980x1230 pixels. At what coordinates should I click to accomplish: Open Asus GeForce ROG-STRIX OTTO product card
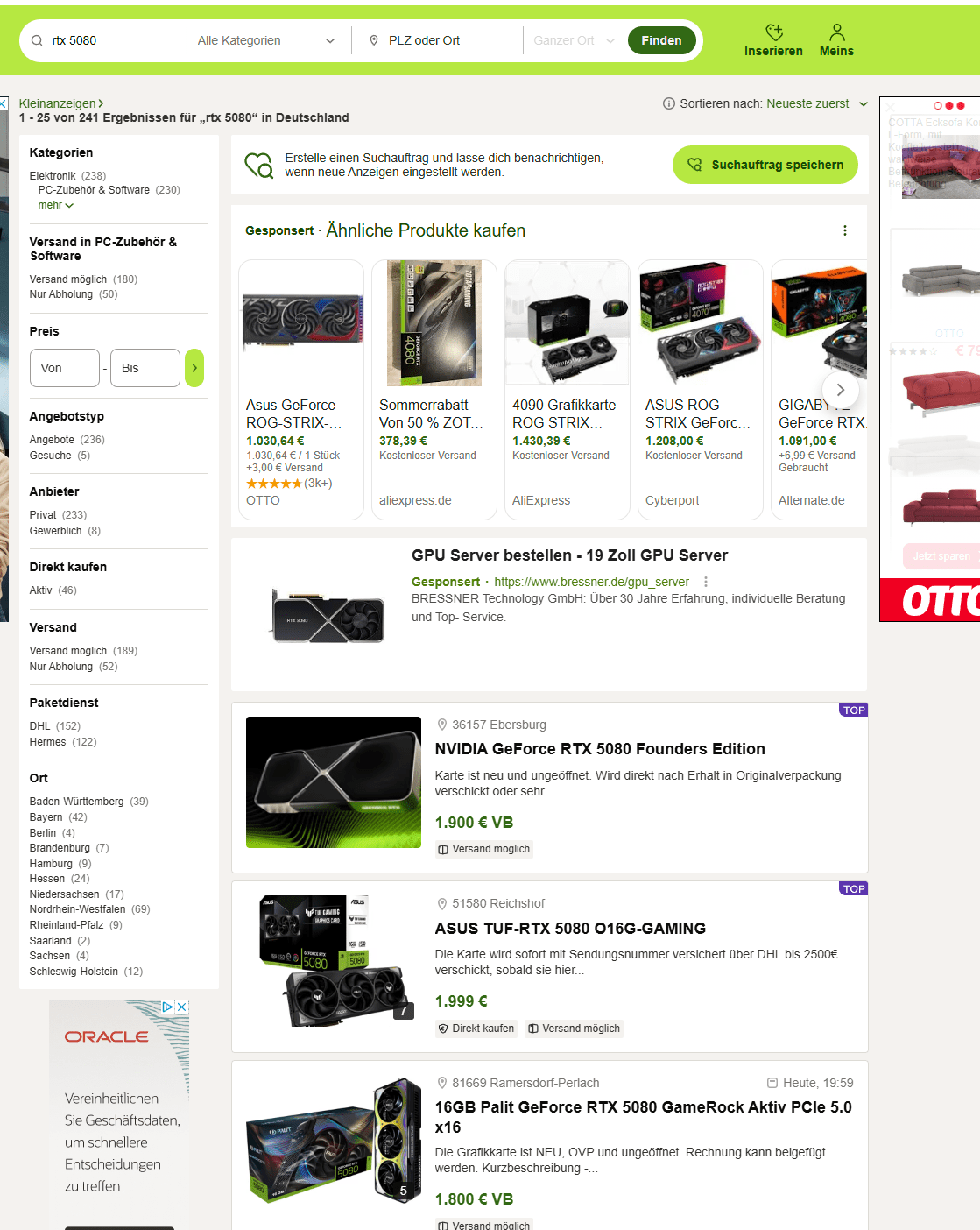click(301, 390)
